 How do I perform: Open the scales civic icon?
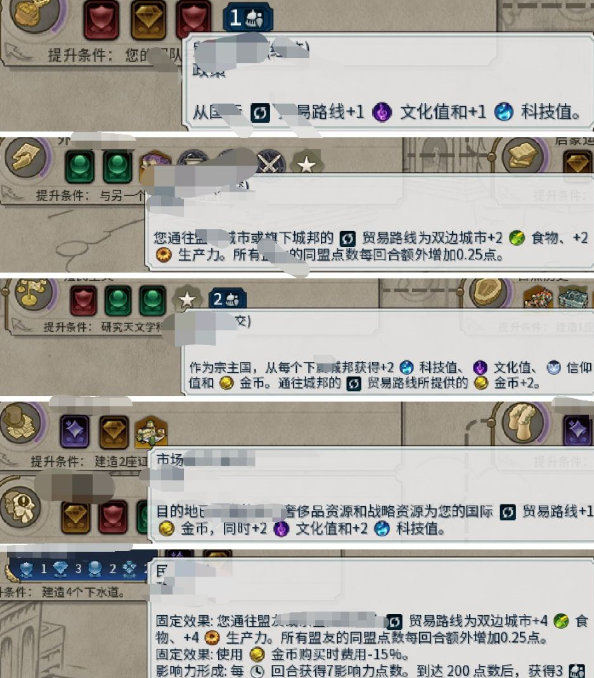click(33, 294)
